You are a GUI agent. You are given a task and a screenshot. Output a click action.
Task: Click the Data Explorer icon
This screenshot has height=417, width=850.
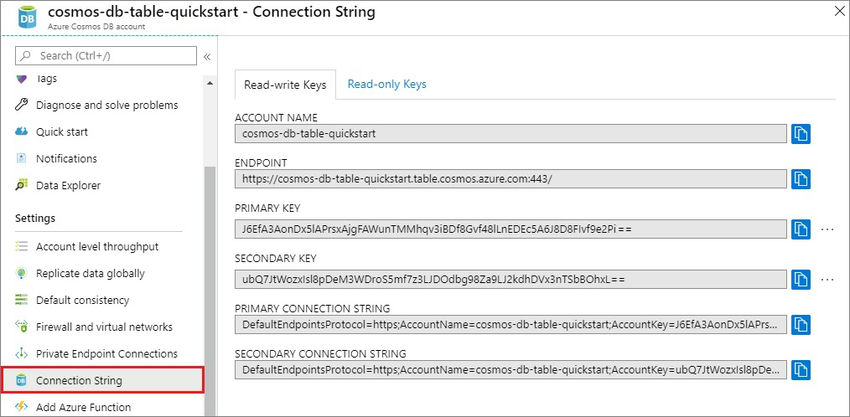pos(21,185)
